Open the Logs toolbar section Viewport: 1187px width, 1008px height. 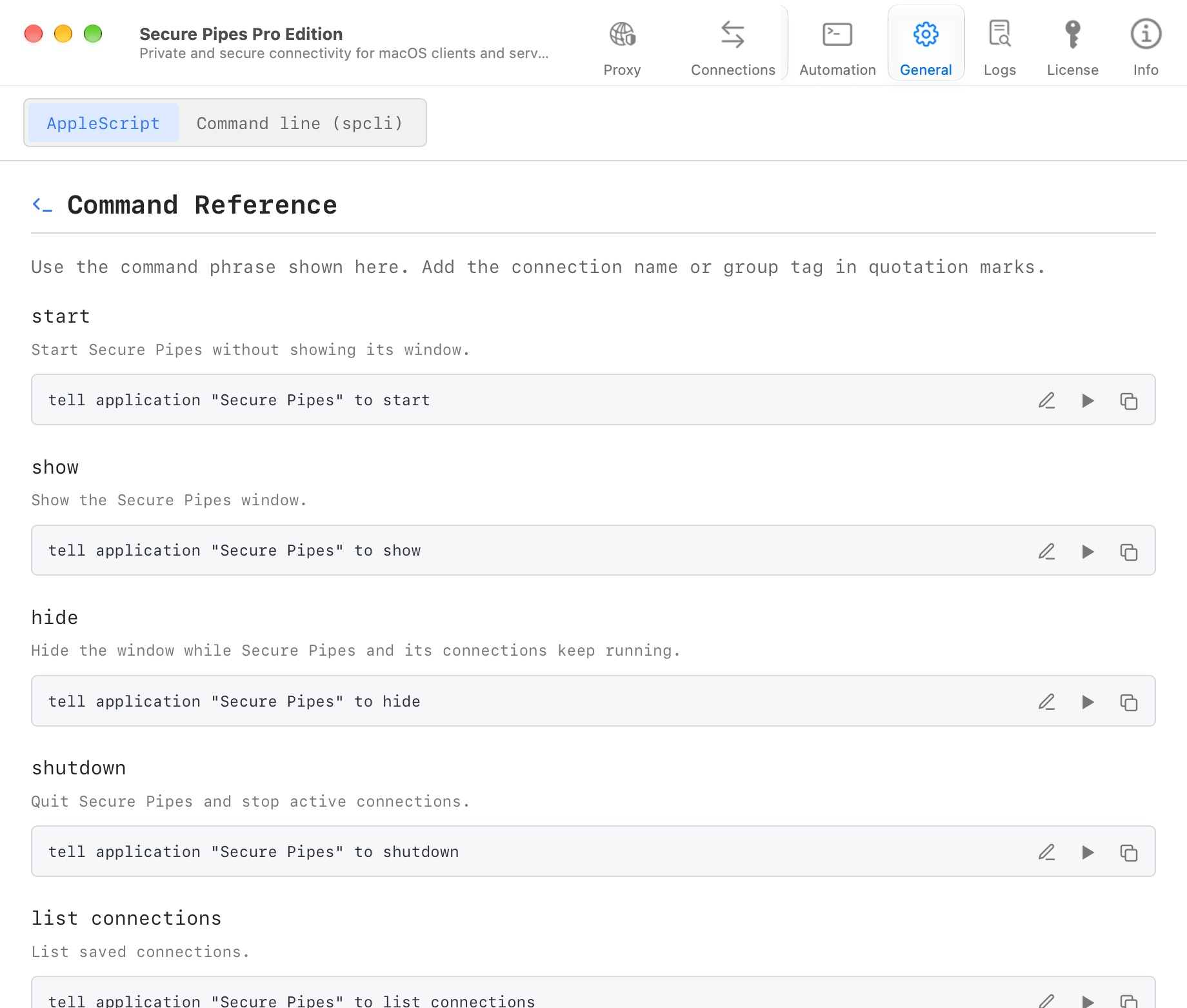[1000, 47]
